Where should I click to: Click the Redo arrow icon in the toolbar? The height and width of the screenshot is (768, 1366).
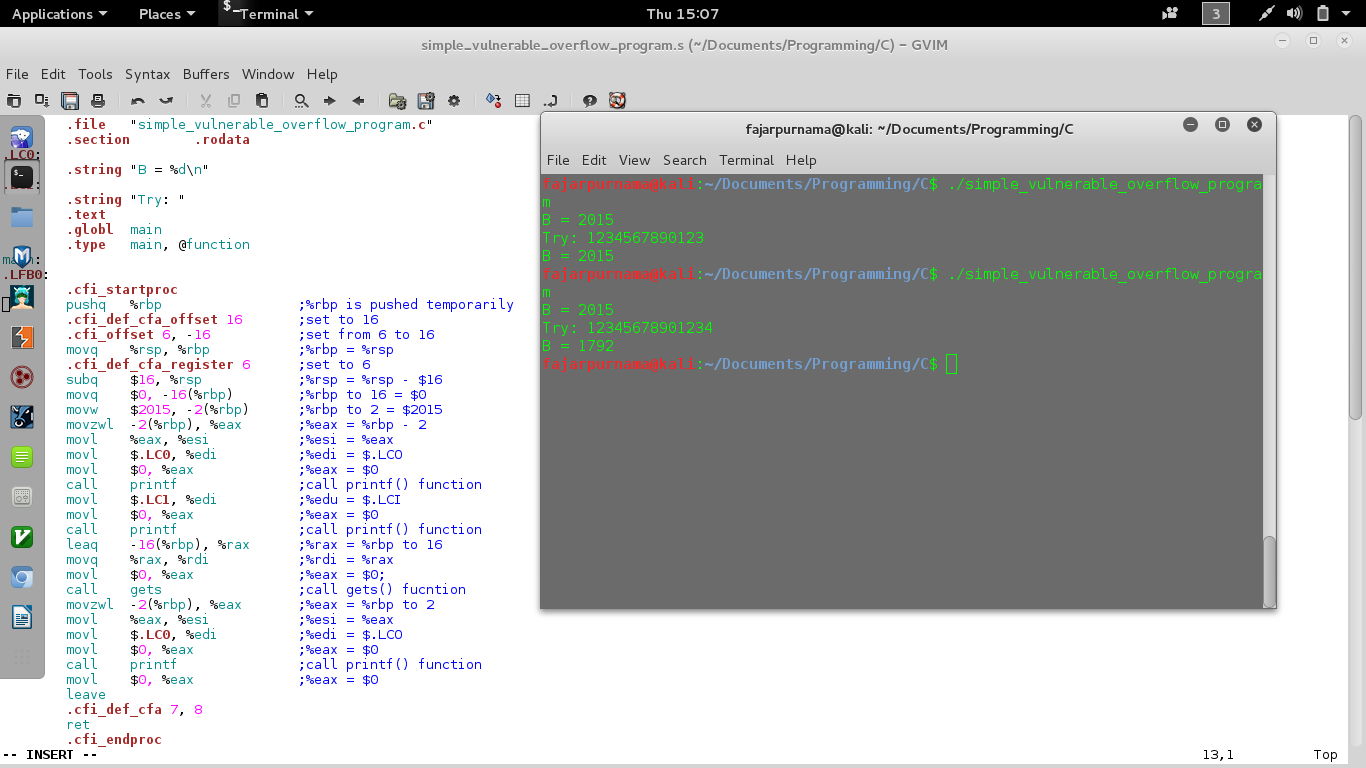[166, 100]
